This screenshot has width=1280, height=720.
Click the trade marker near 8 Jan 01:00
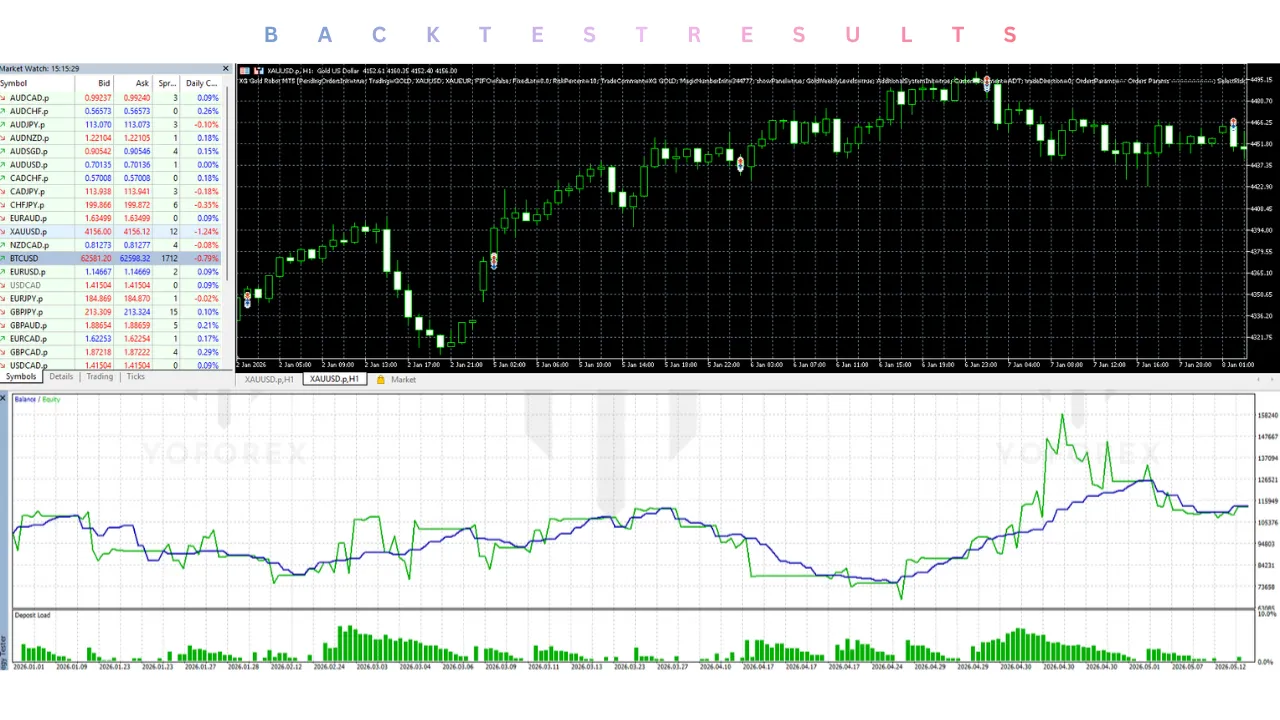tap(1233, 124)
